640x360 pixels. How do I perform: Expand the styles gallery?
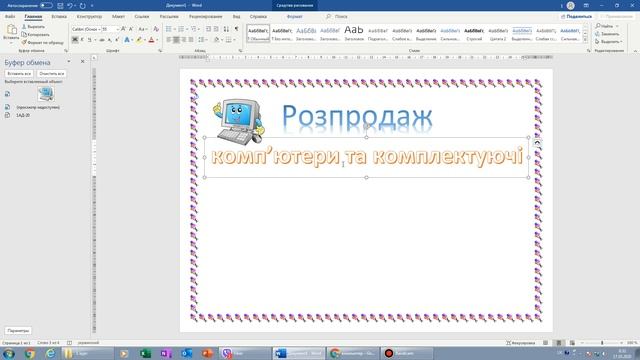[x=585, y=40]
